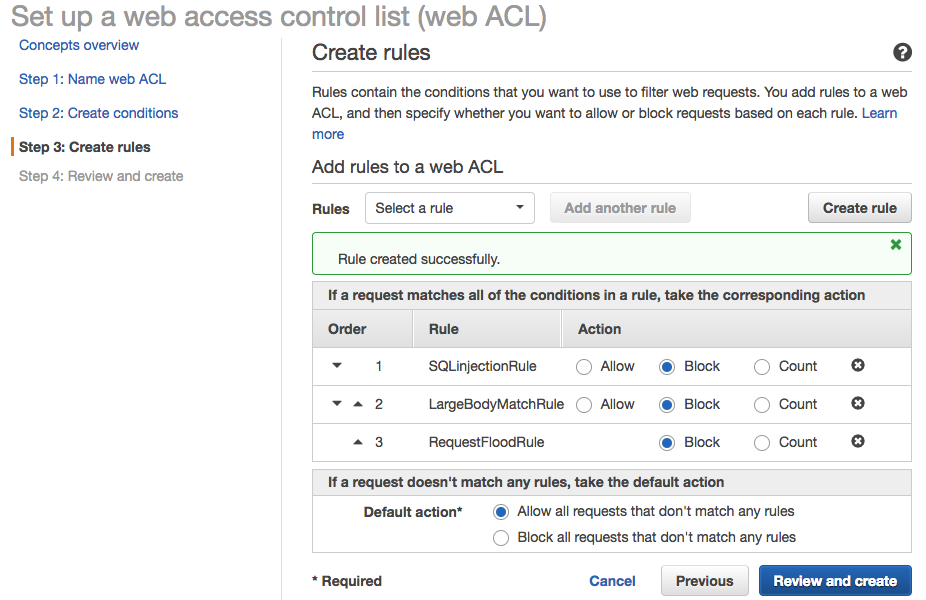The width and height of the screenshot is (926, 600).
Task: Move SQLinjectionRule down with arrow
Action: point(337,366)
